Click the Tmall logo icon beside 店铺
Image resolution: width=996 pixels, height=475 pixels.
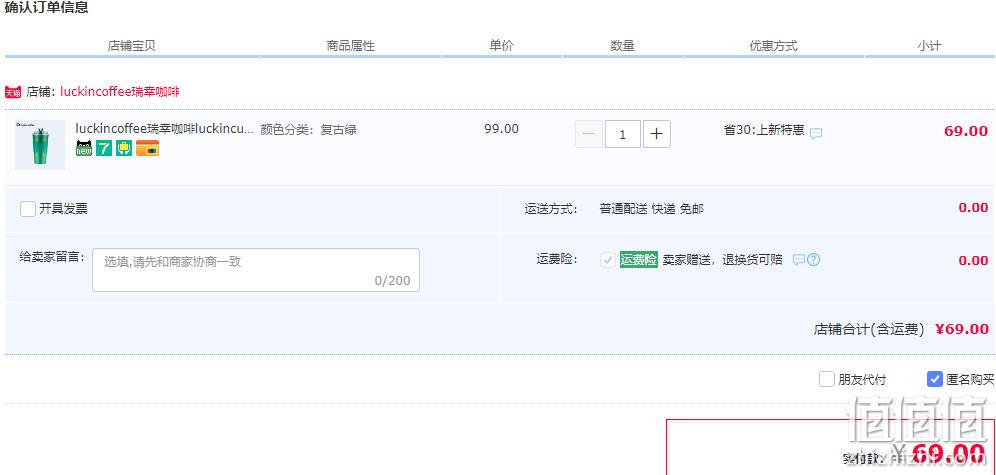(x=13, y=92)
